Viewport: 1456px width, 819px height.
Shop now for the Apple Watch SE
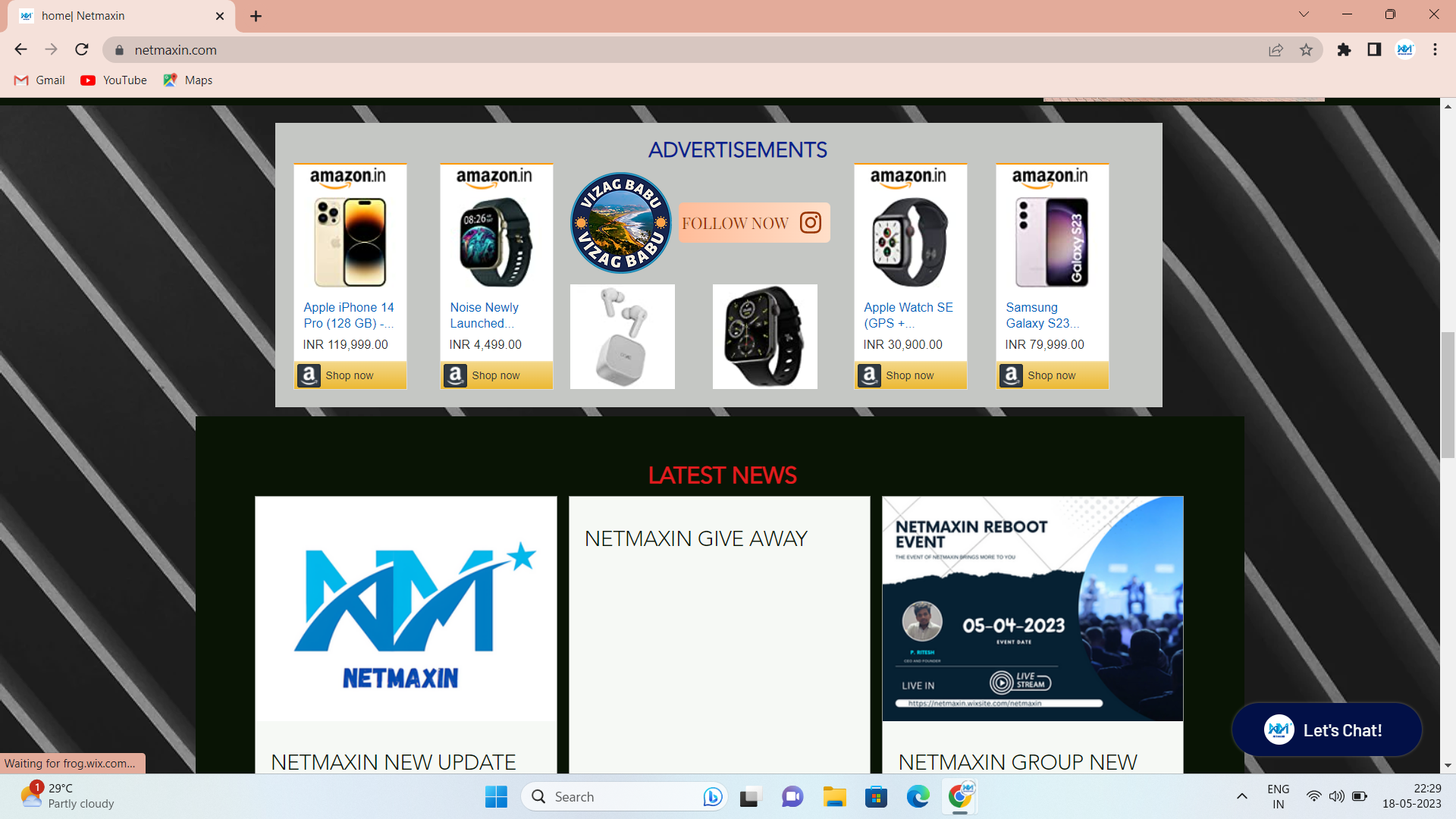coord(911,375)
